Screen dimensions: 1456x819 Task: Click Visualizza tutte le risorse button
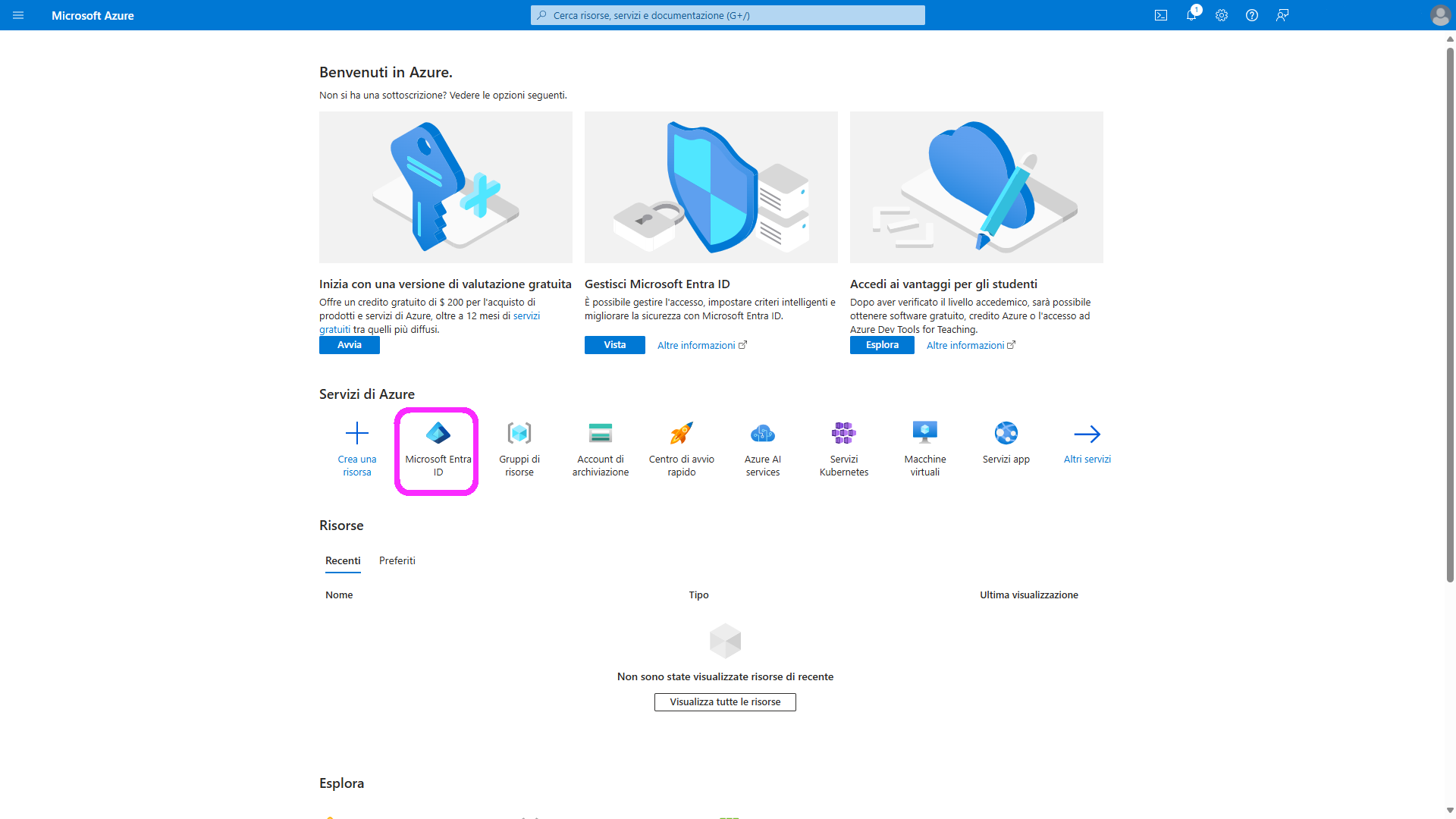[725, 702]
